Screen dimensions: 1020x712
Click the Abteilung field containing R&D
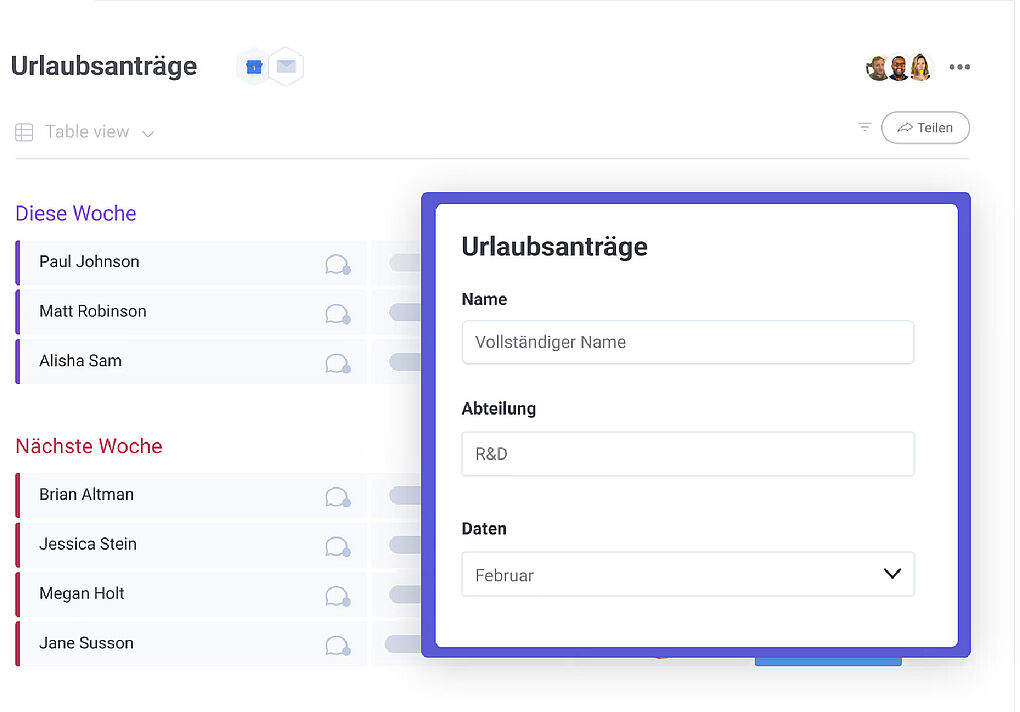[x=687, y=454]
